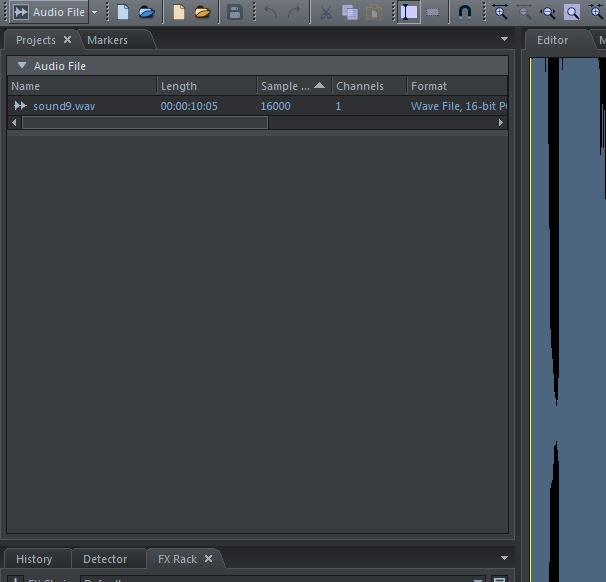Click the scissors cut icon
The width and height of the screenshot is (606, 582).
pyautogui.click(x=325, y=12)
